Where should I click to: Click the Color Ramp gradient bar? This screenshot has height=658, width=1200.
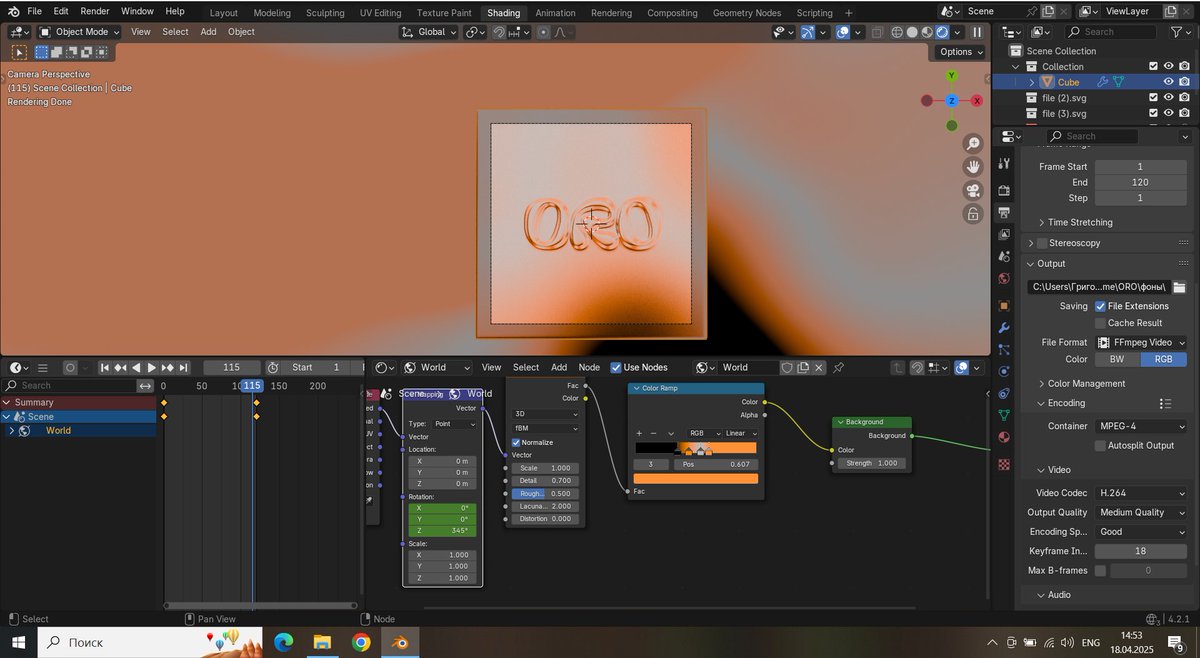[x=696, y=448]
